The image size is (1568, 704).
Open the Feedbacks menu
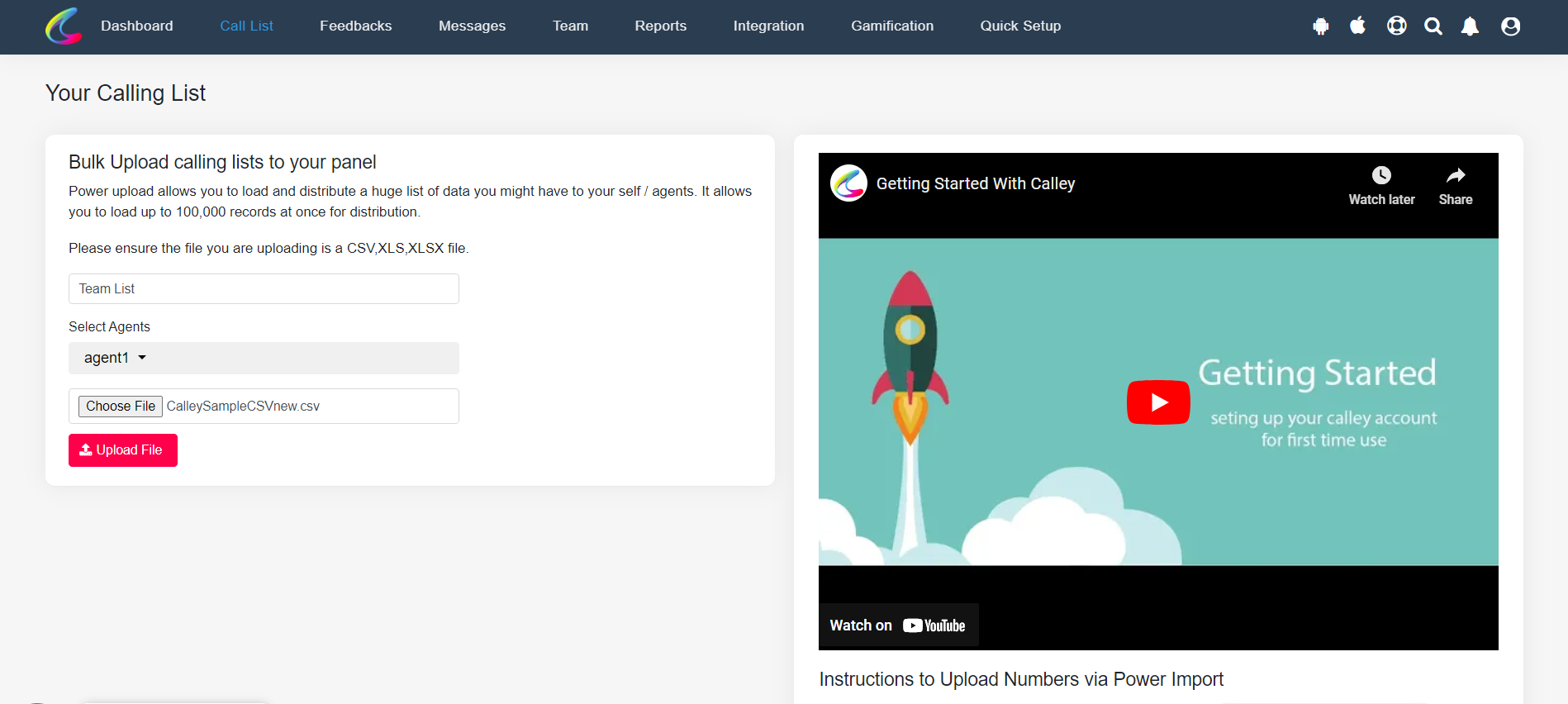[x=356, y=26]
